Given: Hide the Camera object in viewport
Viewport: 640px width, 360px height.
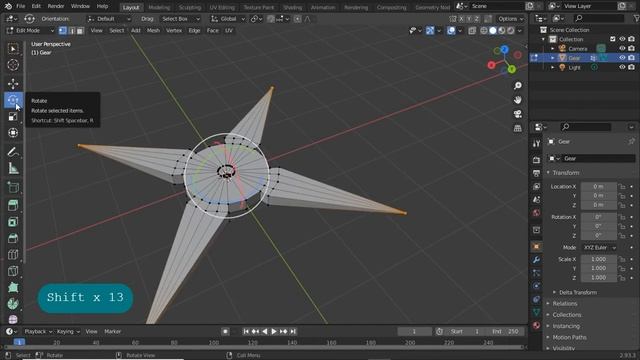Looking at the screenshot, I should pos(622,49).
